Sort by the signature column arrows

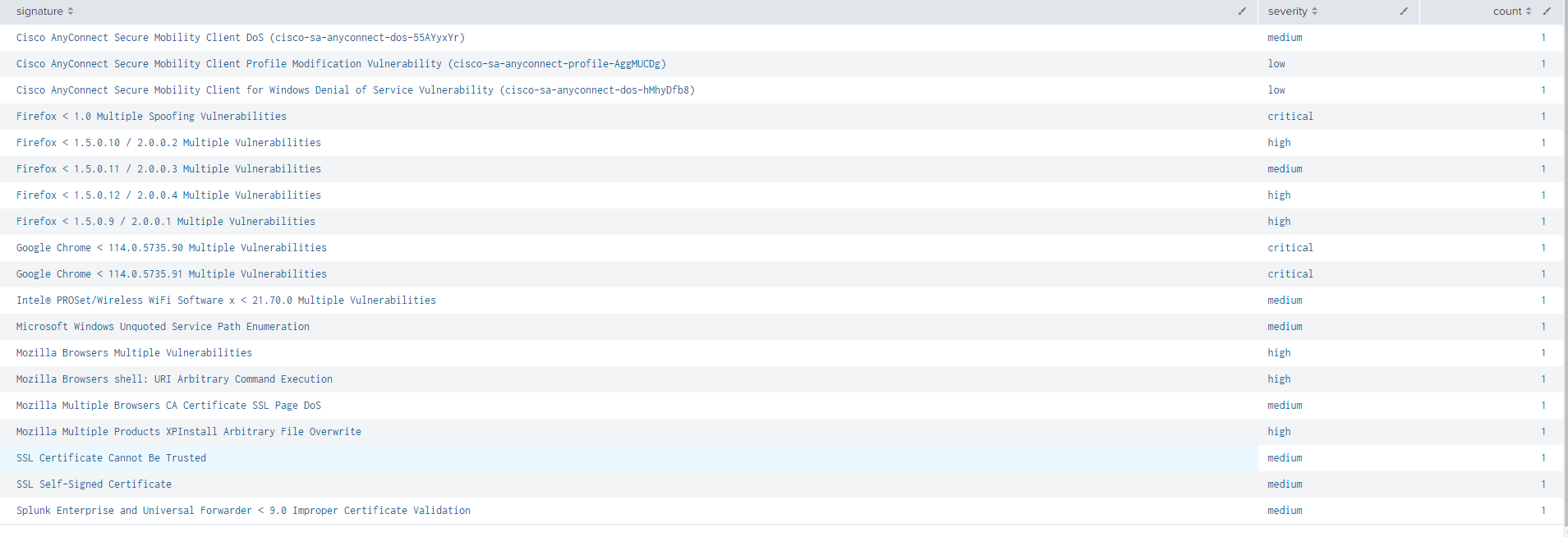pyautogui.click(x=71, y=11)
